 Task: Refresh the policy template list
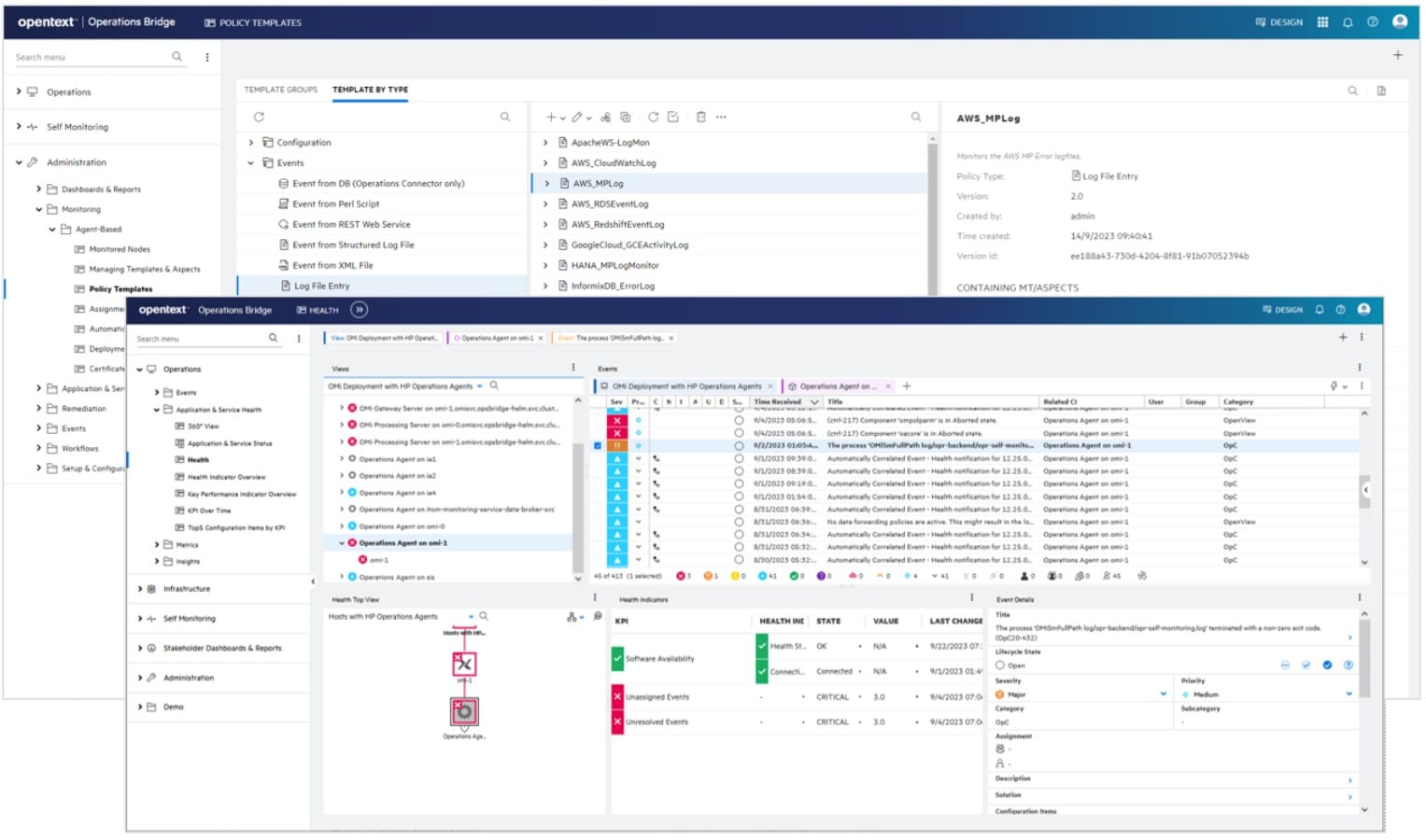point(655,117)
